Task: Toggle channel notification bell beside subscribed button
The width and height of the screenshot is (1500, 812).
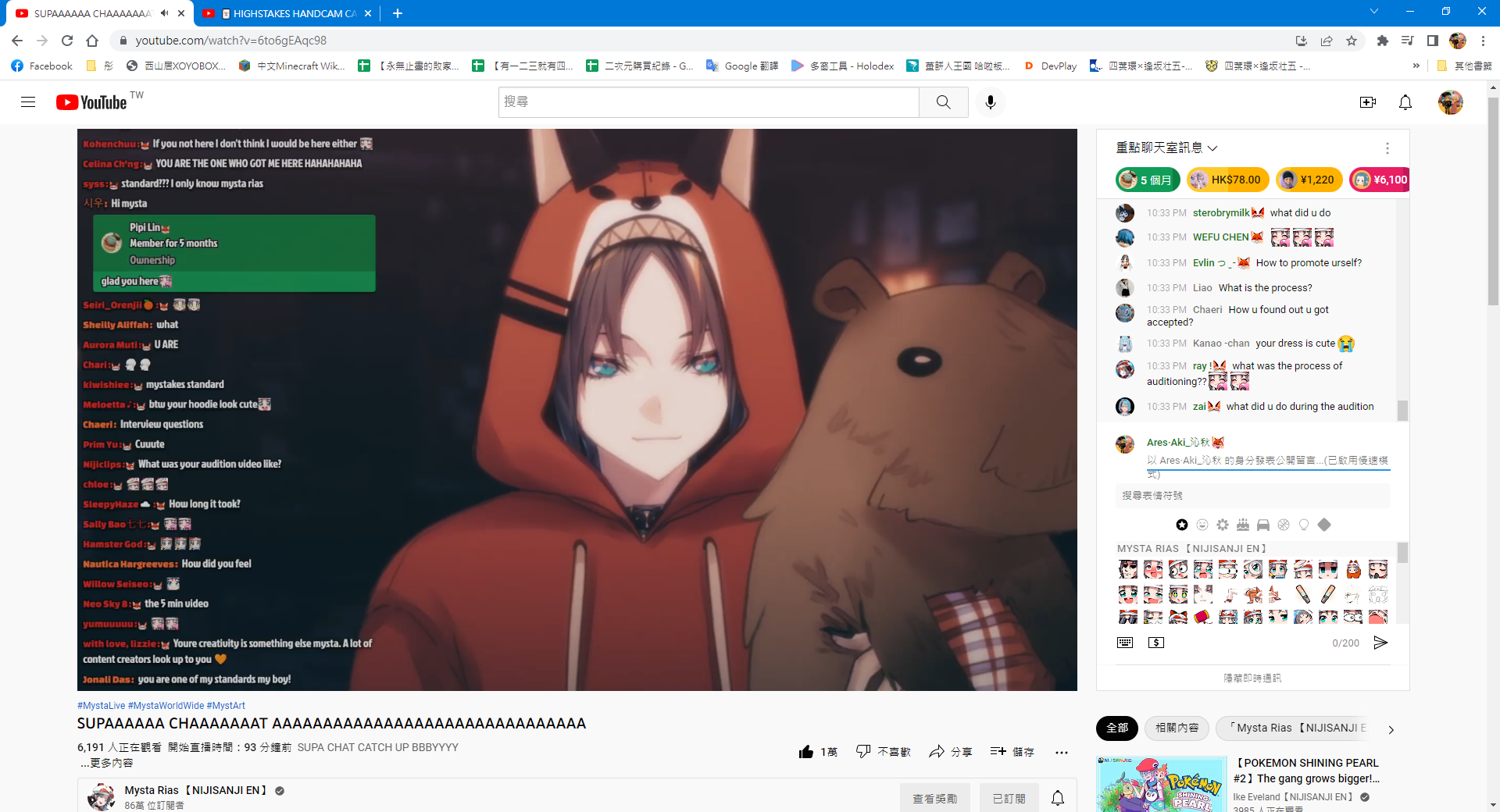Action: tap(1058, 798)
